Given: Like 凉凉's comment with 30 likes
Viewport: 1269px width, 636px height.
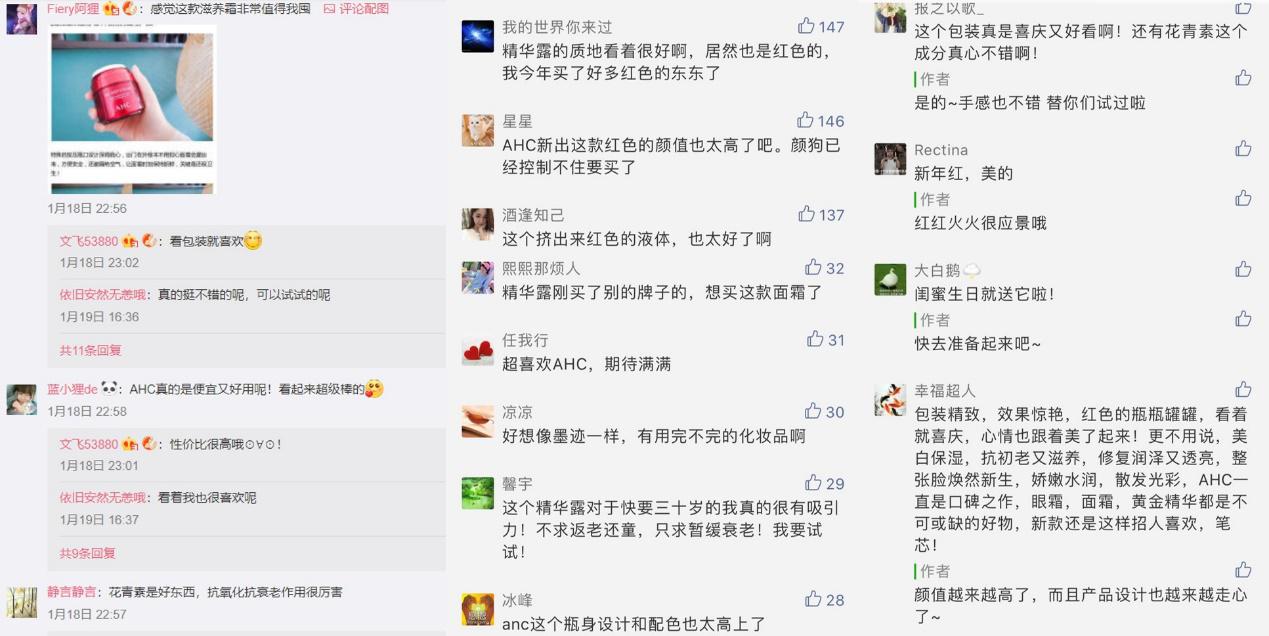Looking at the screenshot, I should pyautogui.click(x=813, y=411).
